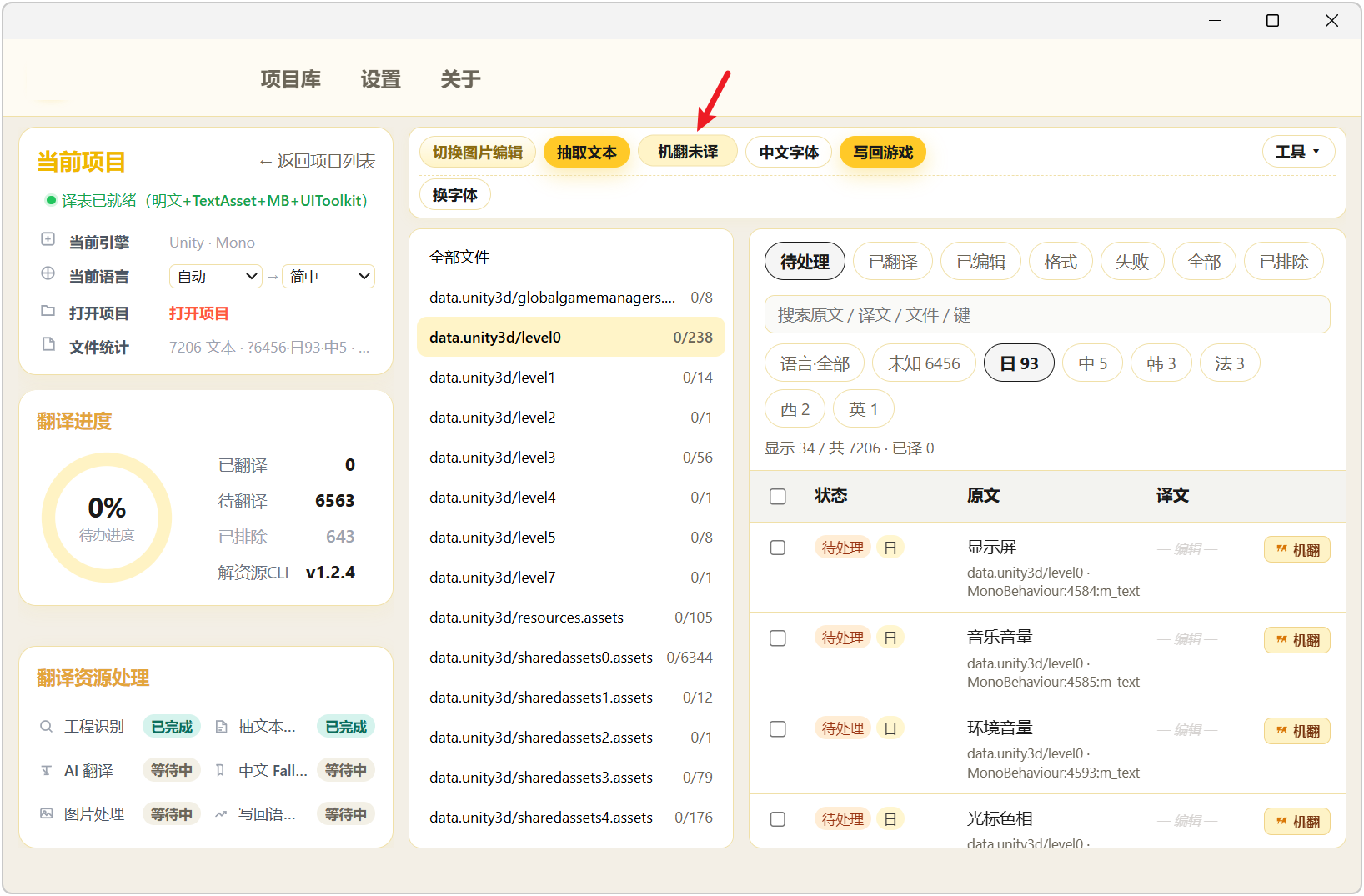This screenshot has height=896, width=1364.
Task: Select data.unity3d/level3 file row
Action: 571,458
